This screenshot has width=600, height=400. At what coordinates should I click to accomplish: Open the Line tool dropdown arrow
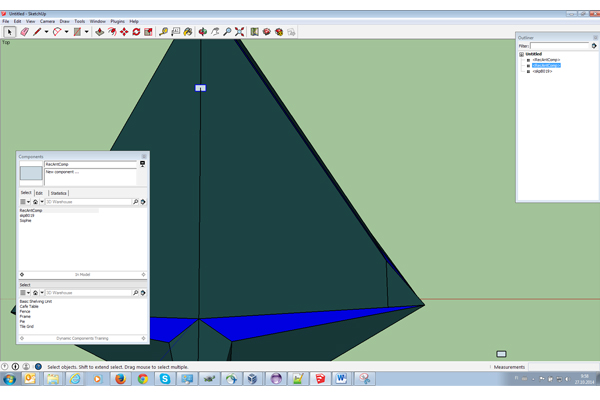pyautogui.click(x=47, y=32)
